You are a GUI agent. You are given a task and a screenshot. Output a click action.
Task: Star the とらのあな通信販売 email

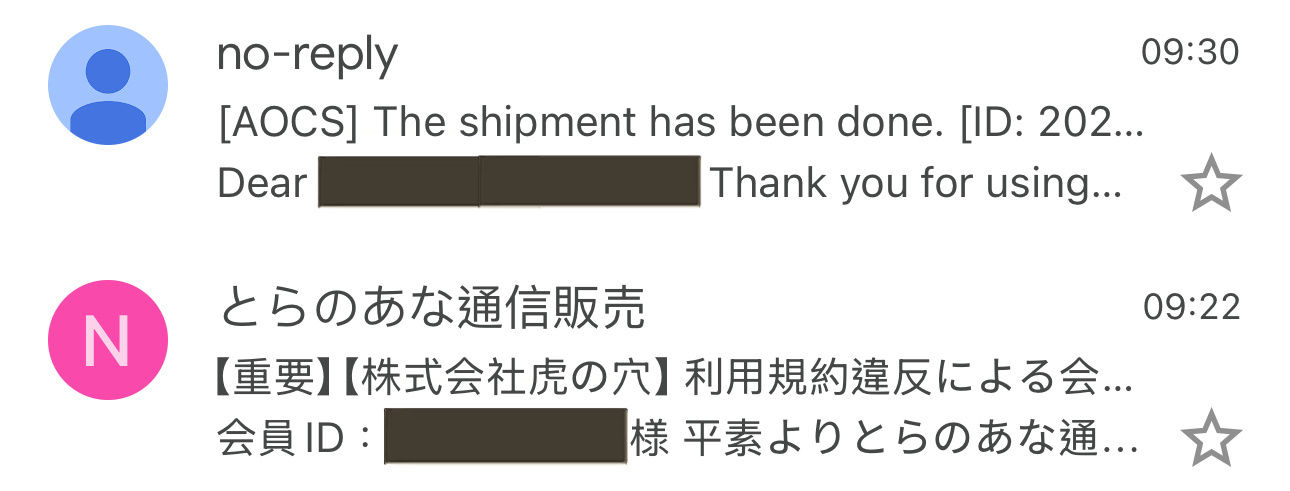coord(1211,438)
